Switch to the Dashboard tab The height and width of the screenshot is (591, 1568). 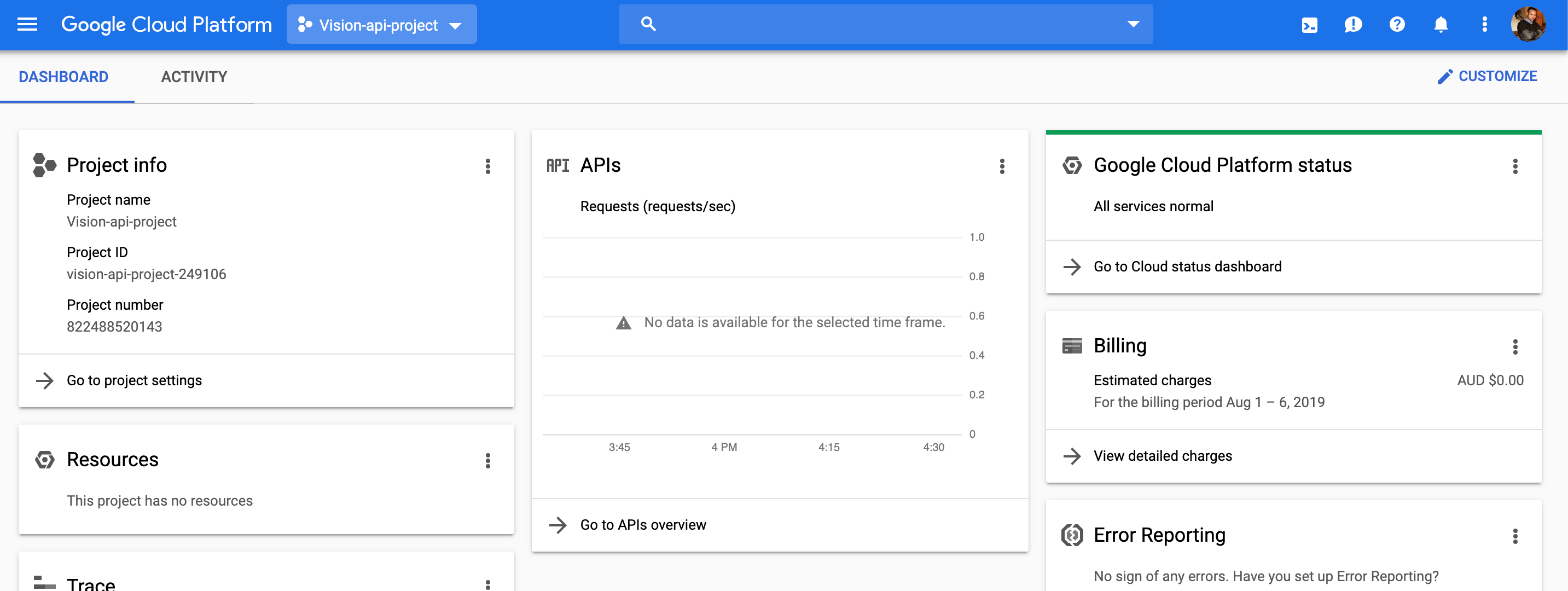tap(63, 77)
